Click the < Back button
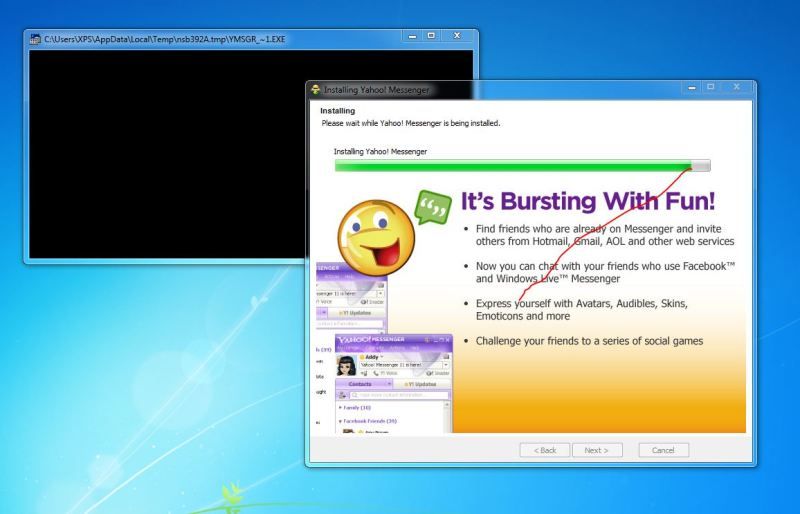The image size is (800, 514). click(x=544, y=450)
